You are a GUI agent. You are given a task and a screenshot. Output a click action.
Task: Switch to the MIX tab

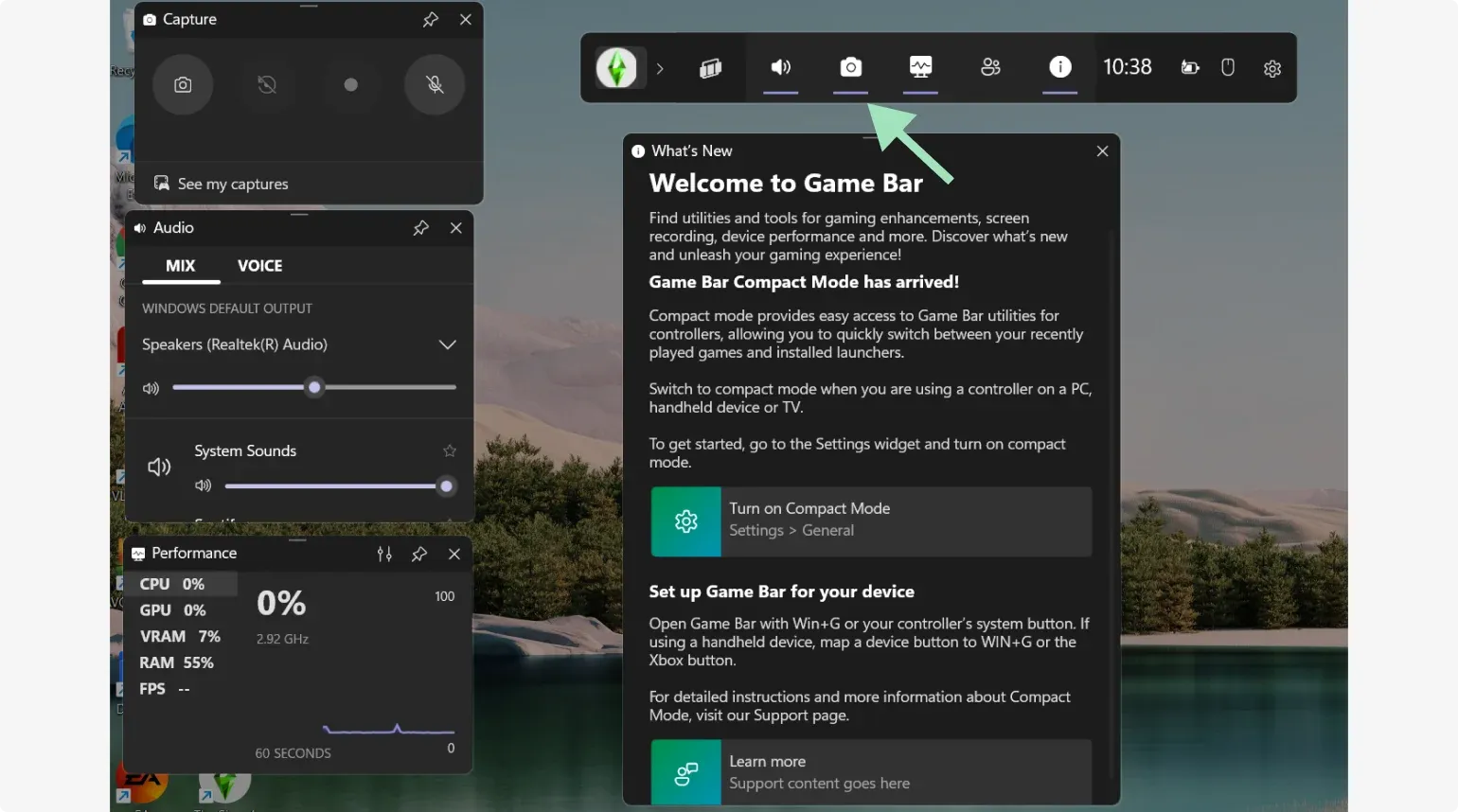coord(181,266)
